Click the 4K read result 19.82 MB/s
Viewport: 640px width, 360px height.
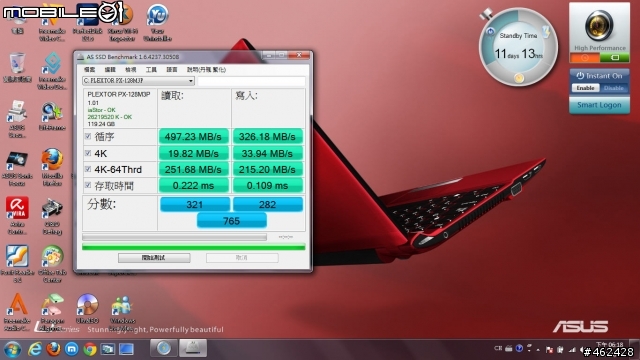point(193,153)
